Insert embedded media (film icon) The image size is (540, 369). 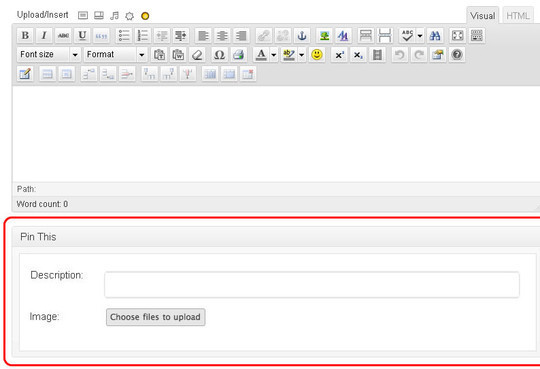click(x=377, y=54)
